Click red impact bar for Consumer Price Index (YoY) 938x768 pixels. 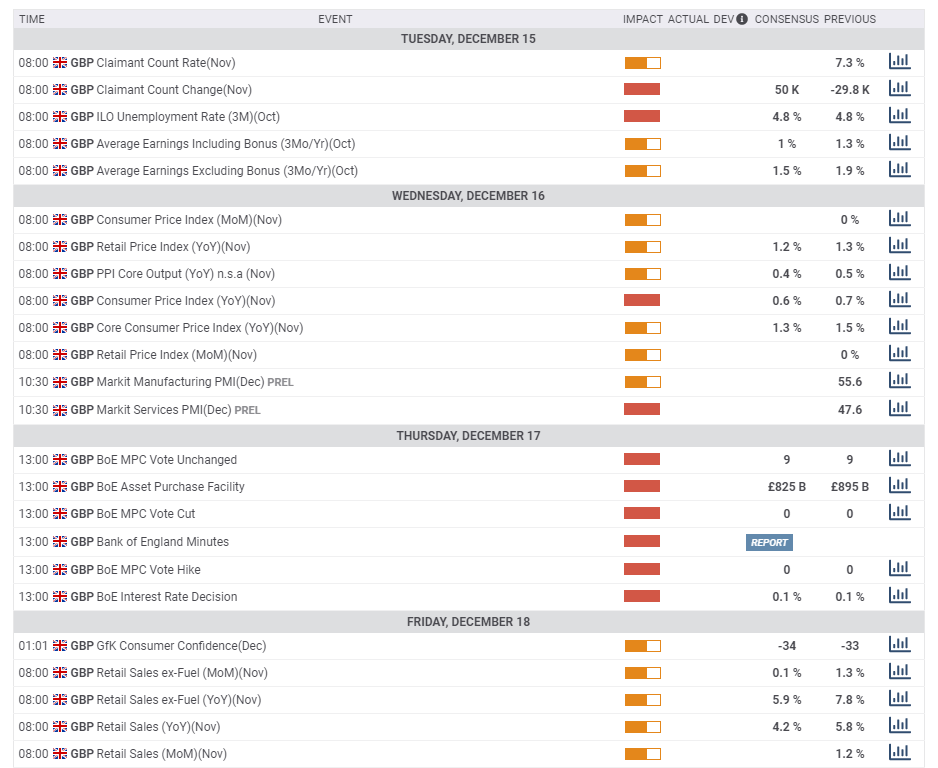click(642, 300)
